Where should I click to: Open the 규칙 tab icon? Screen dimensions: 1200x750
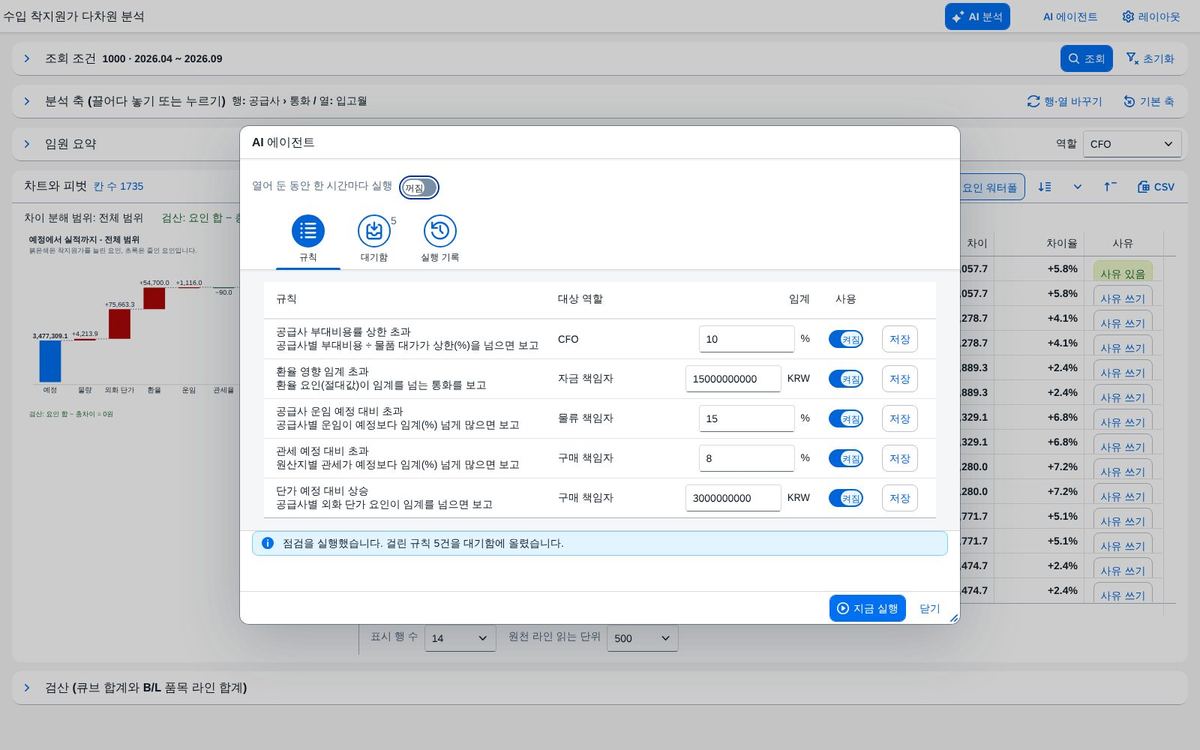click(x=308, y=231)
